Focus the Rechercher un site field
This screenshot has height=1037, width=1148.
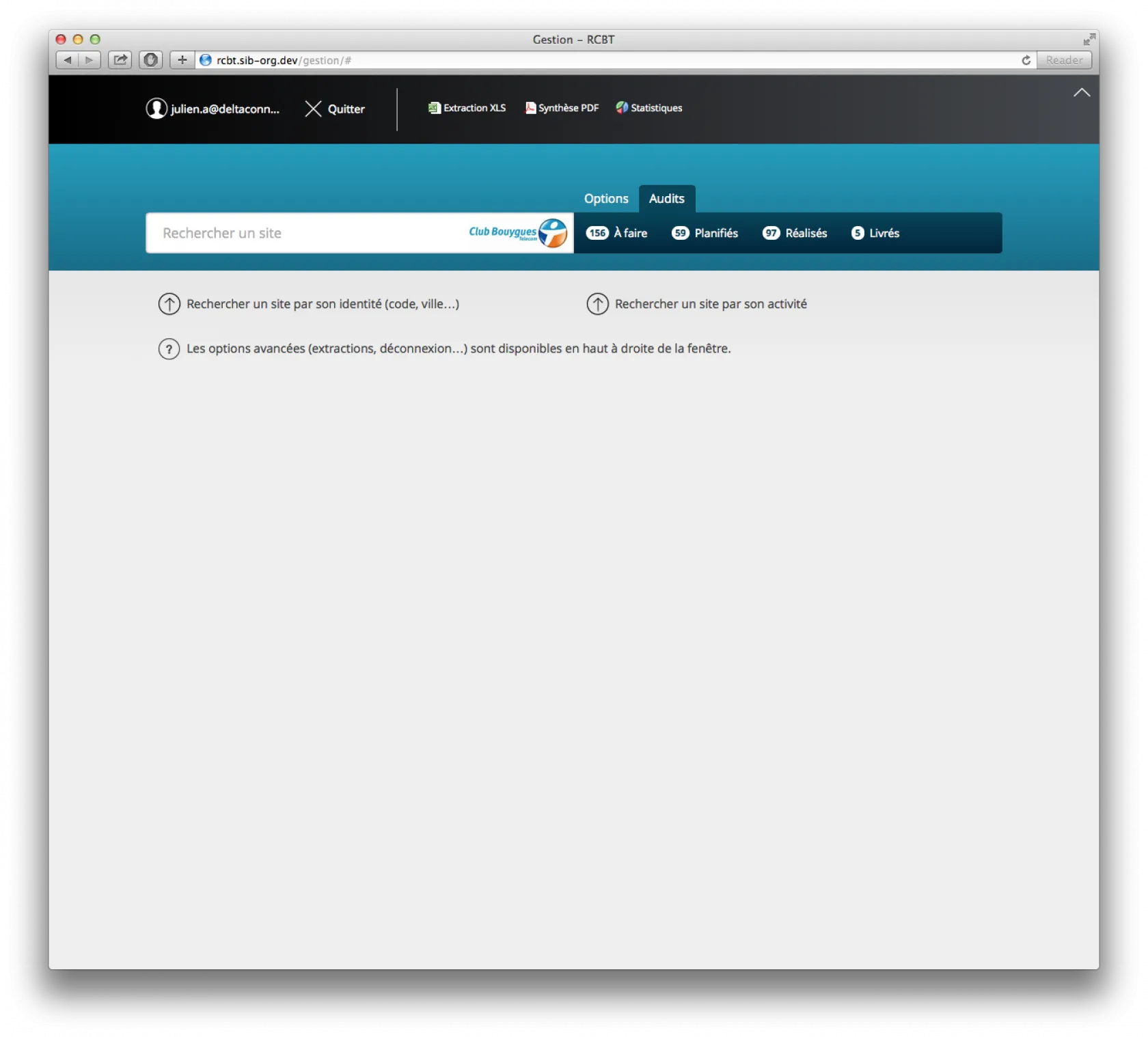coord(307,233)
